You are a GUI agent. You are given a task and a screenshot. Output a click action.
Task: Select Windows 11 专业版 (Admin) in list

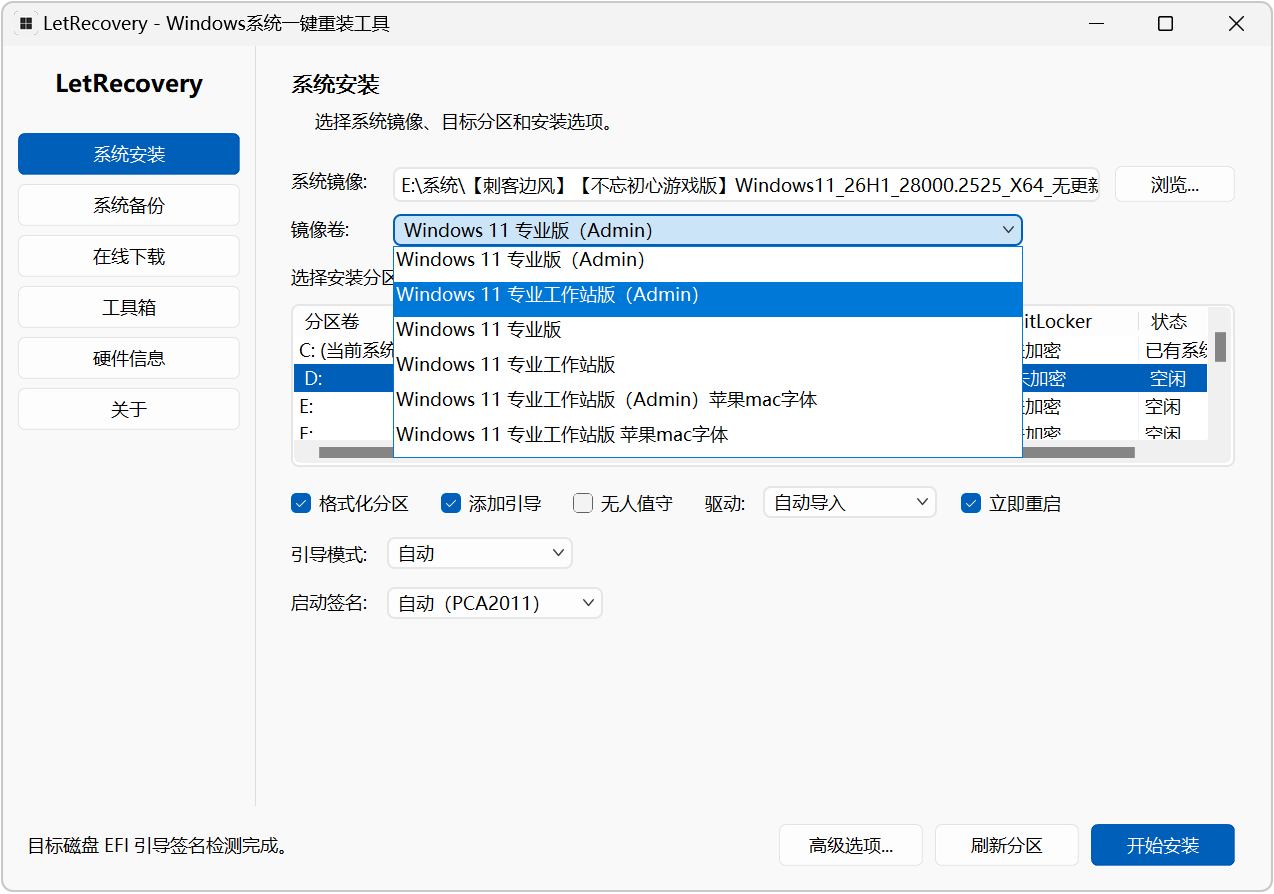pyautogui.click(x=708, y=260)
